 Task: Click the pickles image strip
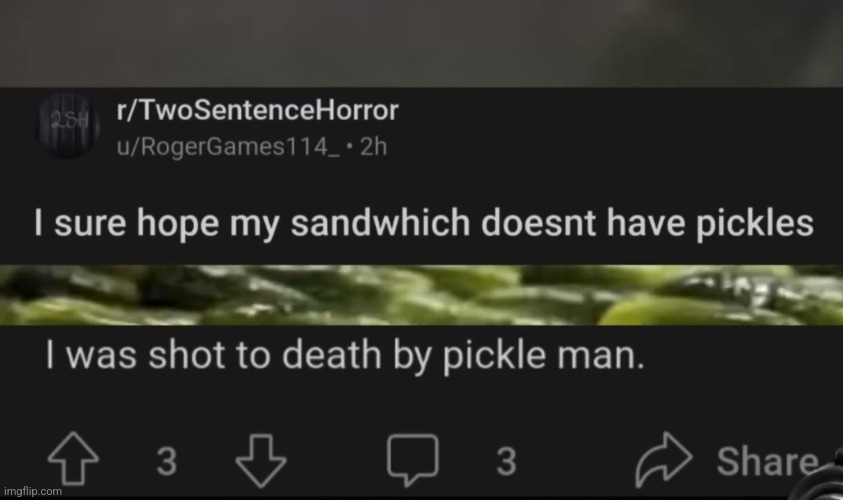click(x=422, y=295)
